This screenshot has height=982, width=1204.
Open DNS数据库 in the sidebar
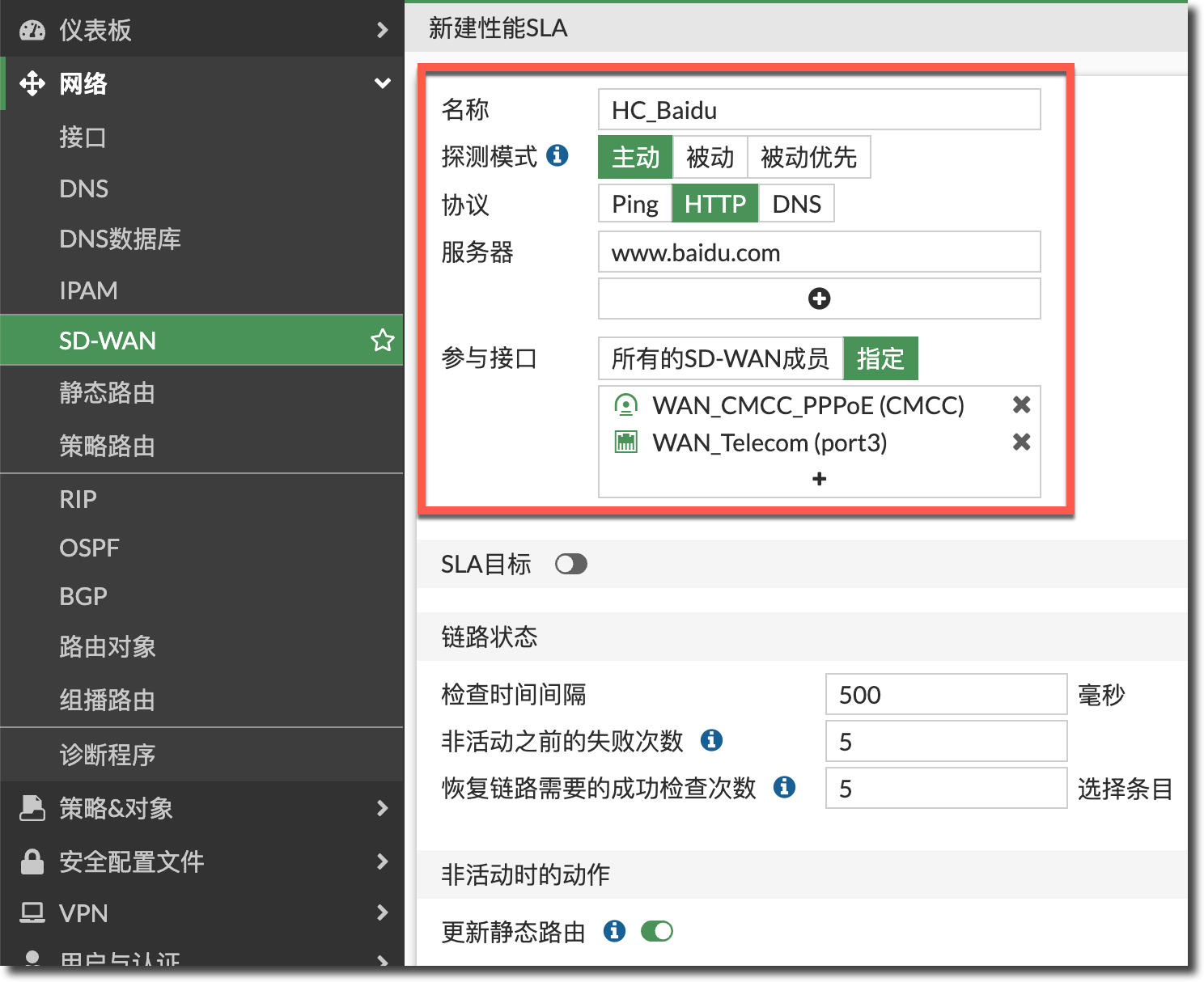tap(120, 239)
